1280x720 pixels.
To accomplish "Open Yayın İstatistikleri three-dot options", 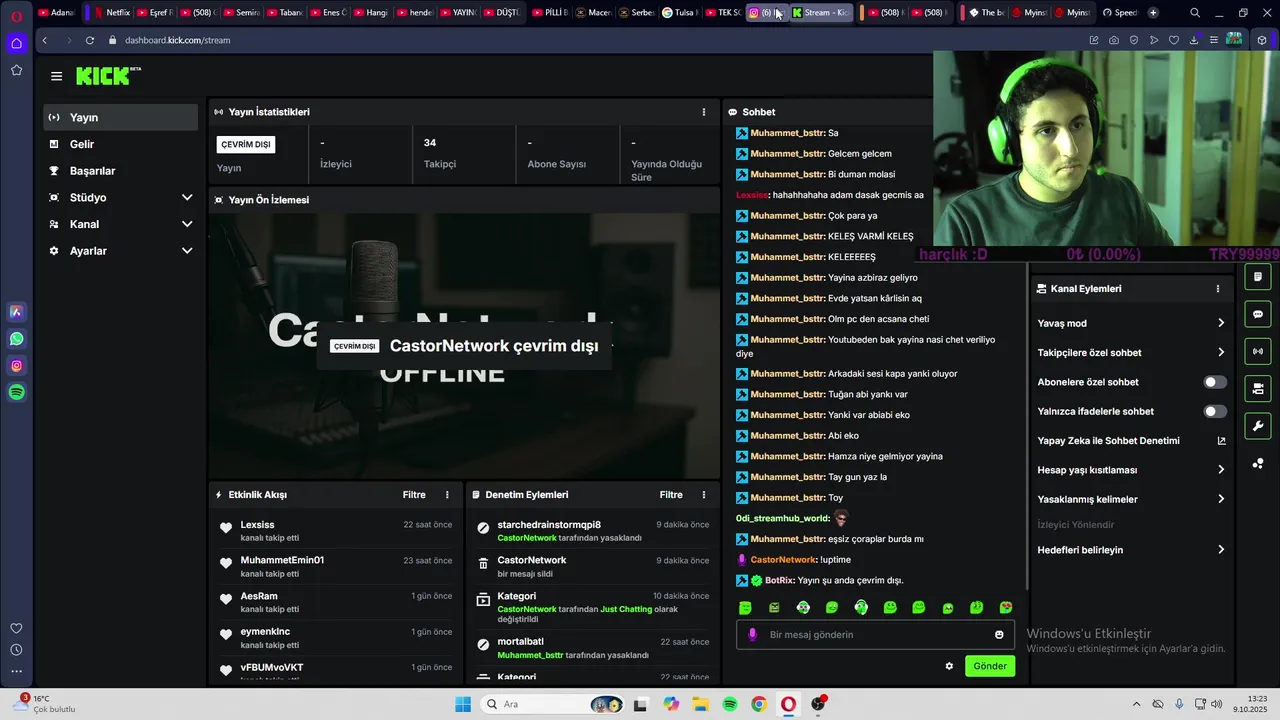I will [703, 112].
